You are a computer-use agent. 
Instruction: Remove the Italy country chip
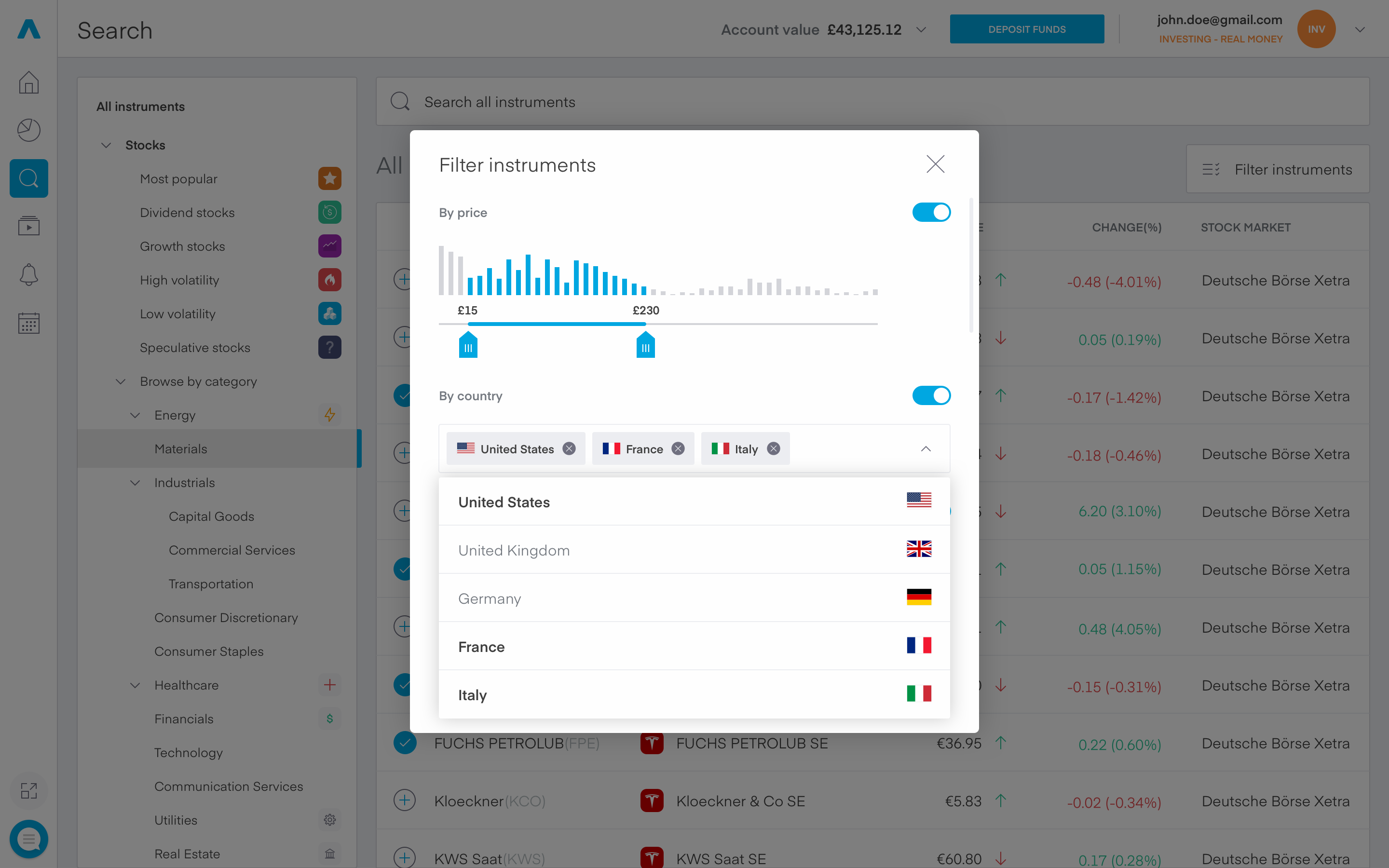point(774,448)
